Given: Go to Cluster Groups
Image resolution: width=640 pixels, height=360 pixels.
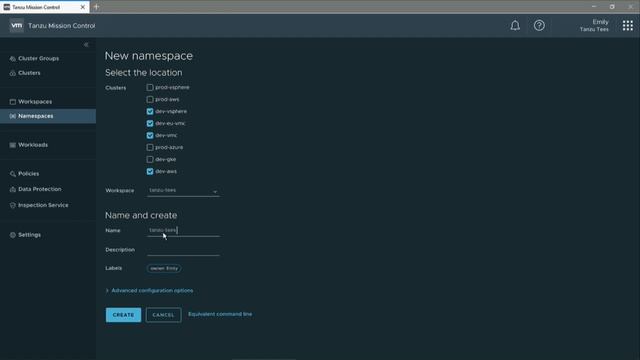Looking at the screenshot, I should point(38,59).
